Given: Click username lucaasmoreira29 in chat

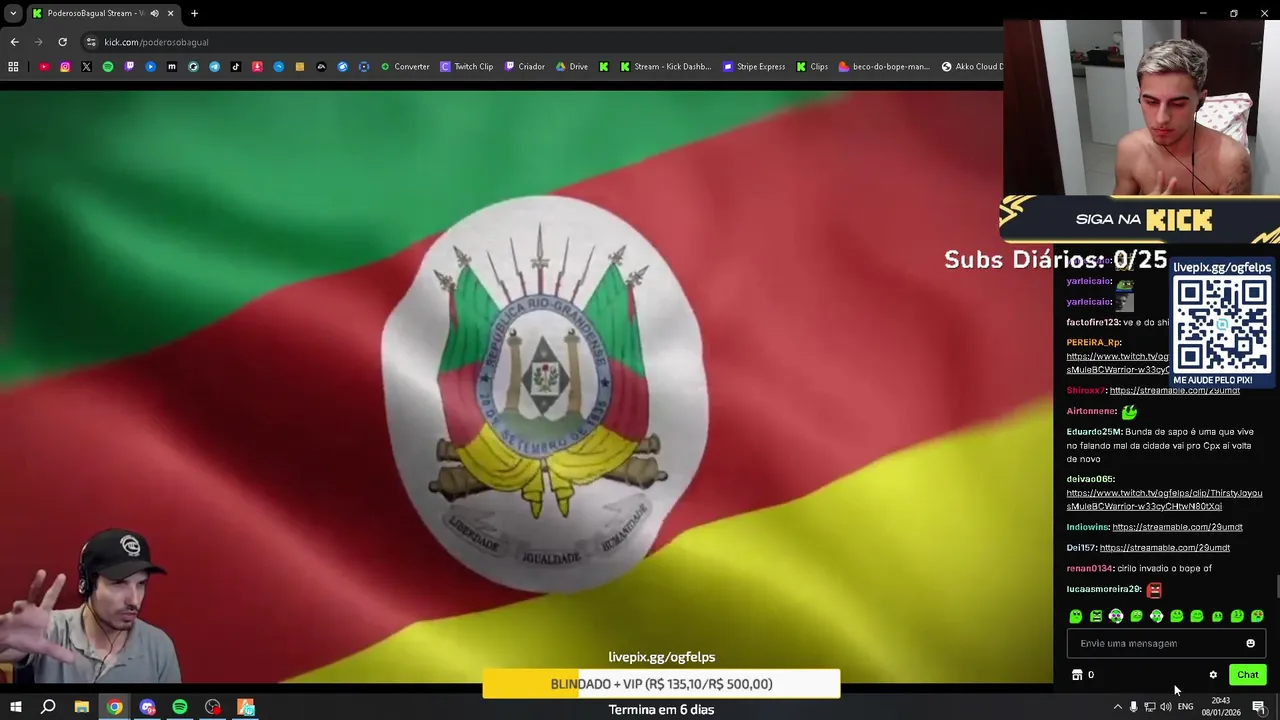Looking at the screenshot, I should coord(1103,589).
